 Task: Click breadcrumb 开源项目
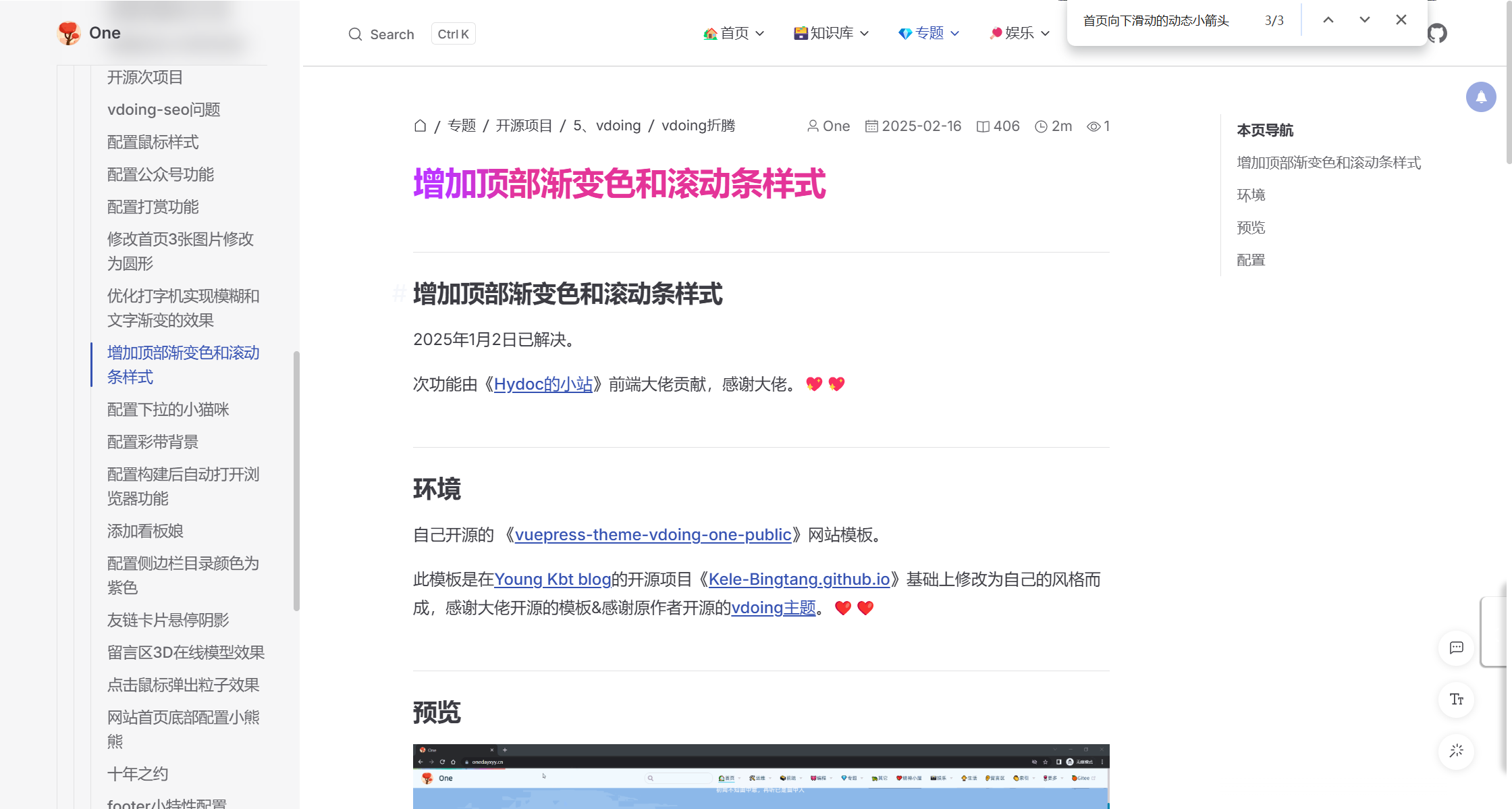click(524, 126)
